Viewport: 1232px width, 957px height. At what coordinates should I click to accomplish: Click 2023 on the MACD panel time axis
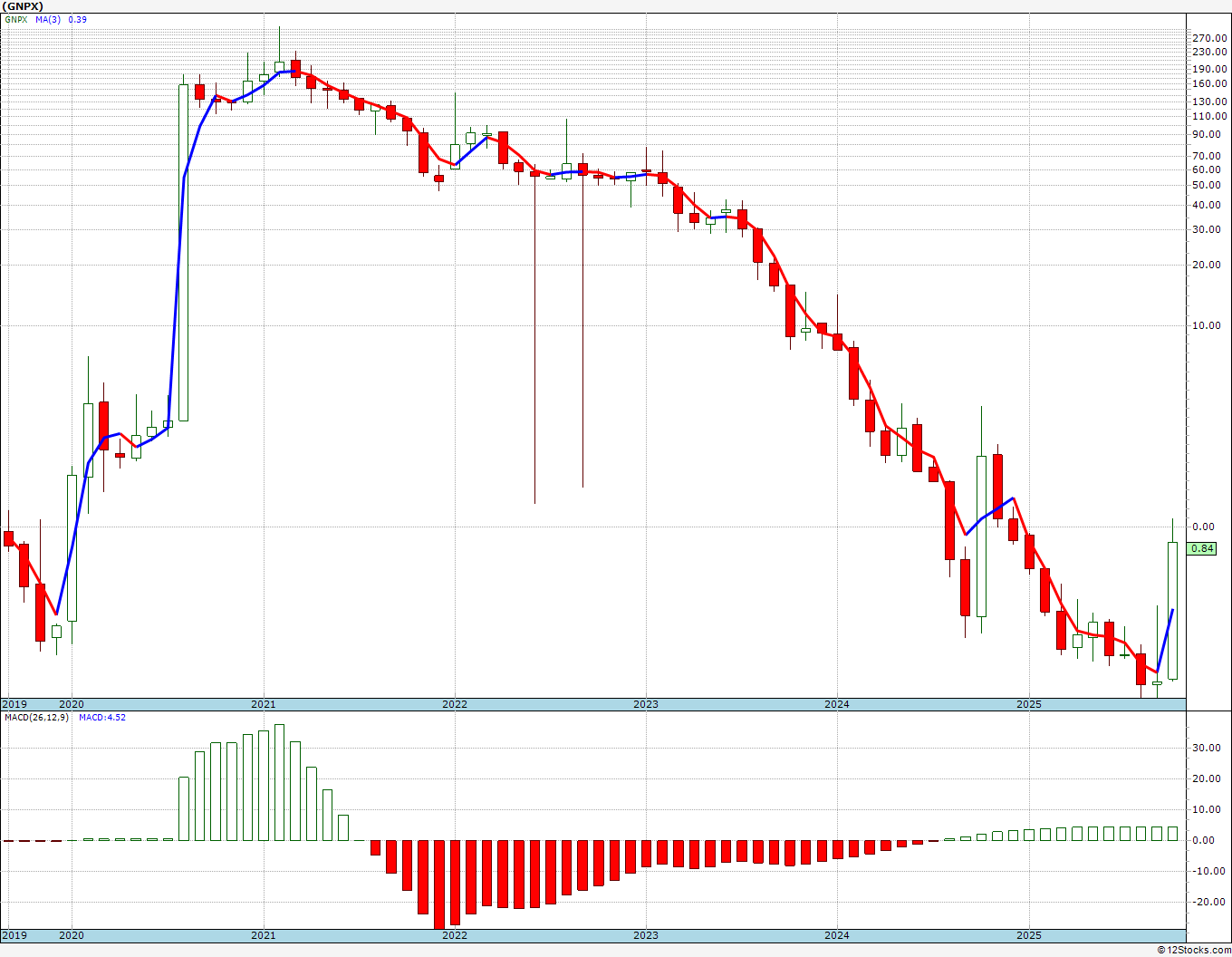(x=646, y=935)
